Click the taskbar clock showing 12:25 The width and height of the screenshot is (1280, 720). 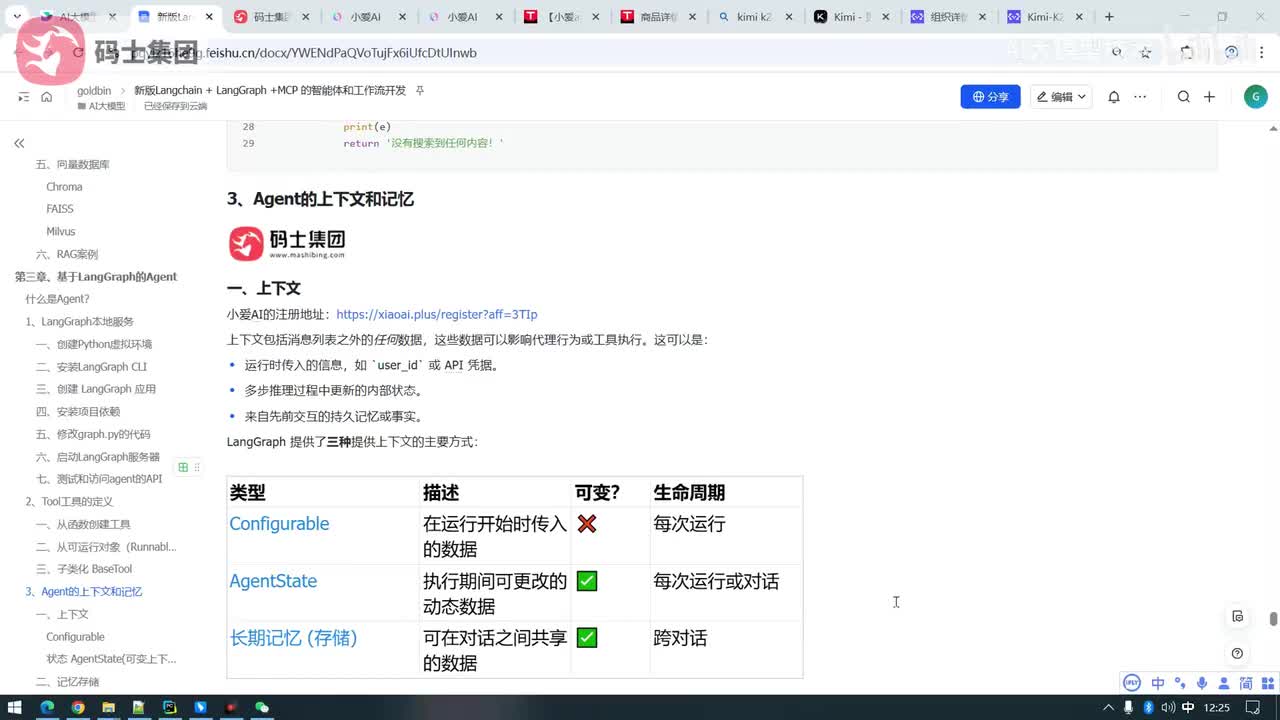tap(1218, 708)
